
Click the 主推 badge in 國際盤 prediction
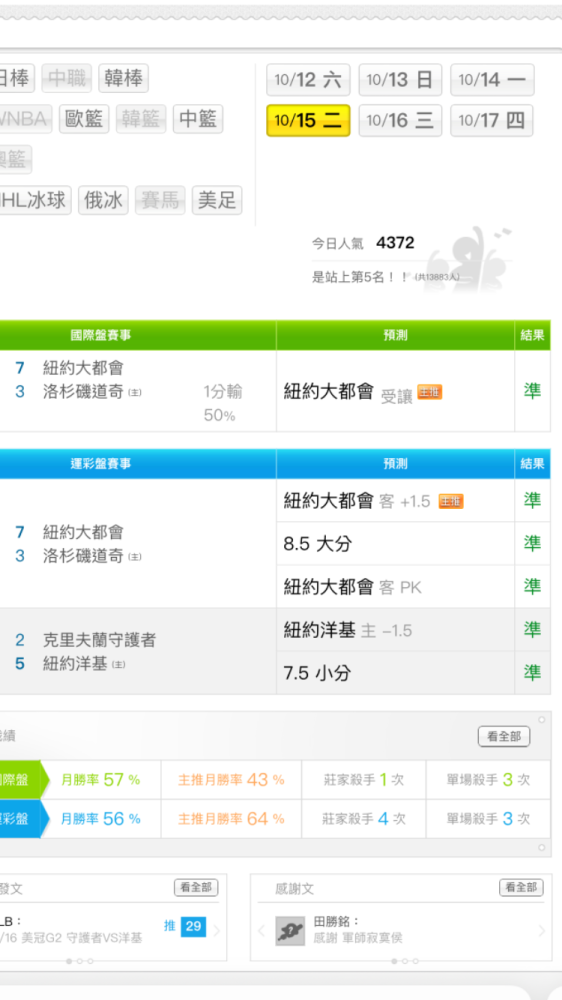pos(429,392)
